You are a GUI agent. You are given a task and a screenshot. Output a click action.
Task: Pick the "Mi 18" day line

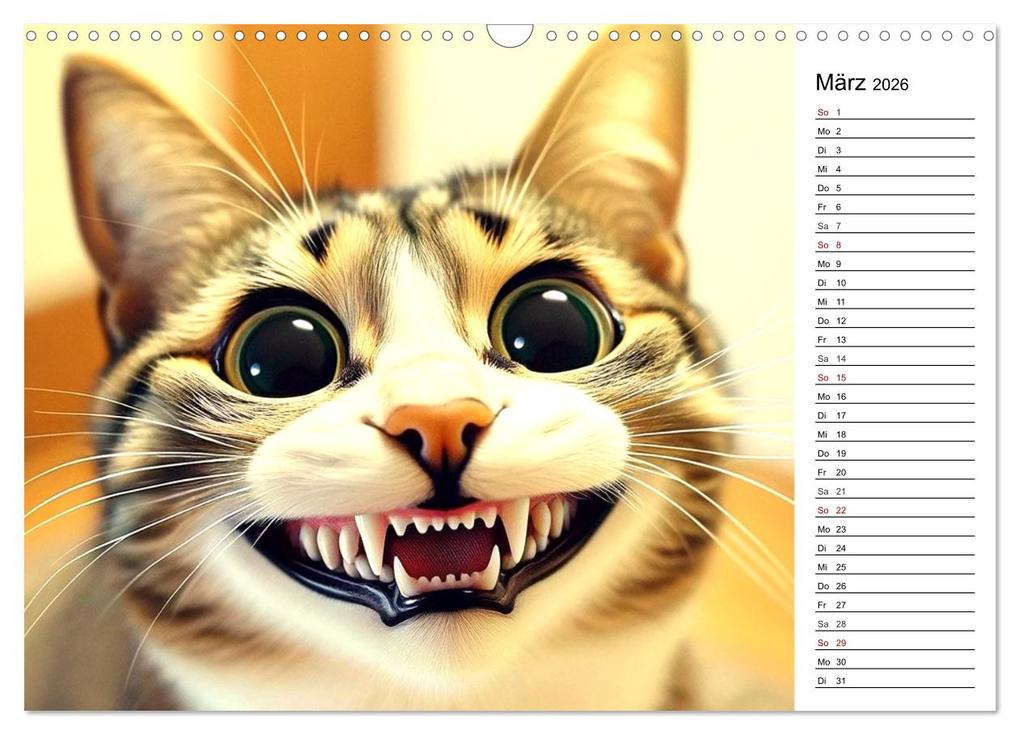pyautogui.click(x=894, y=434)
